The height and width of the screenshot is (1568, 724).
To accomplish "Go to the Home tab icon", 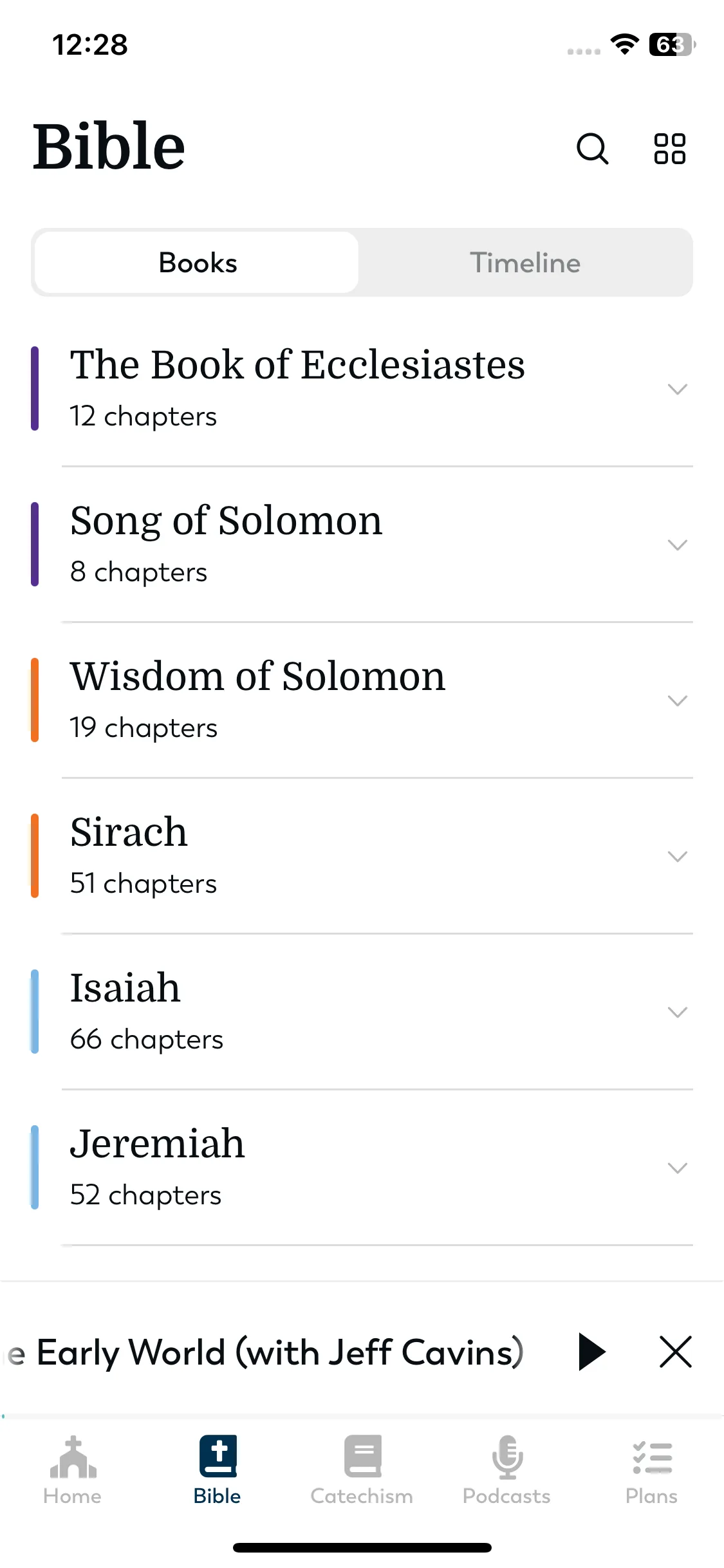I will (x=73, y=1457).
